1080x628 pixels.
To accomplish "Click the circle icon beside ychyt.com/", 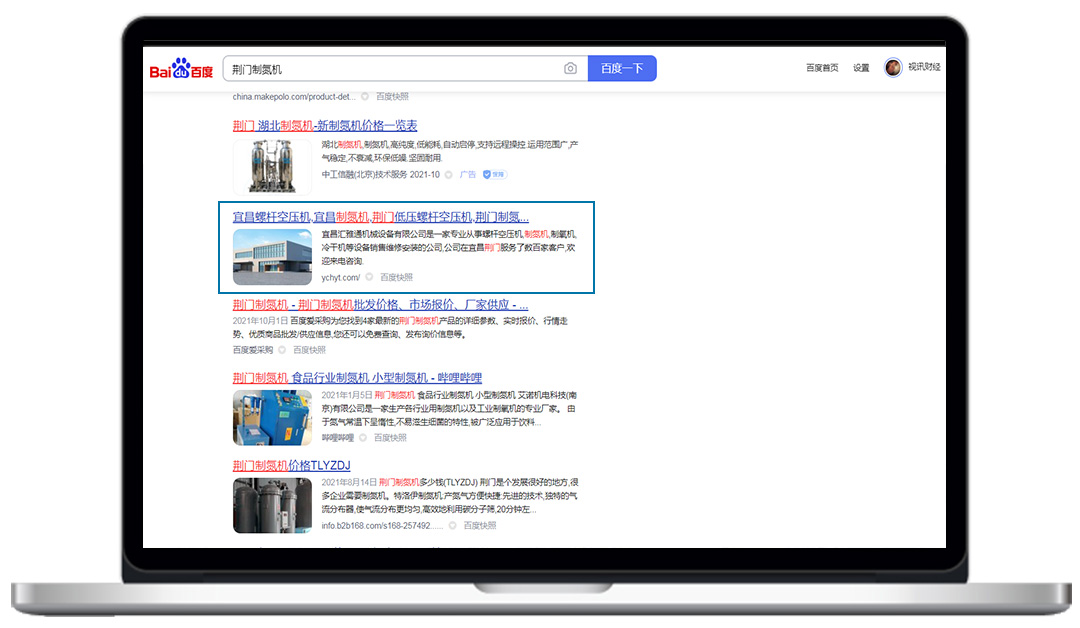I will point(369,277).
